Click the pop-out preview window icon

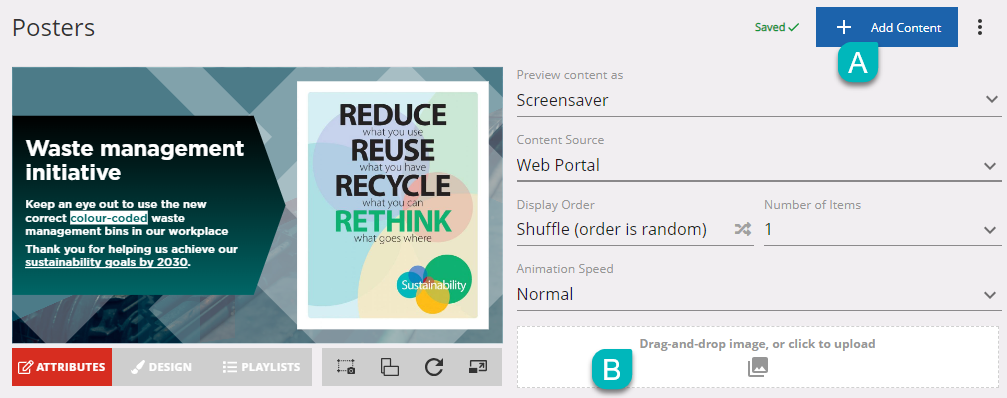pos(478,367)
